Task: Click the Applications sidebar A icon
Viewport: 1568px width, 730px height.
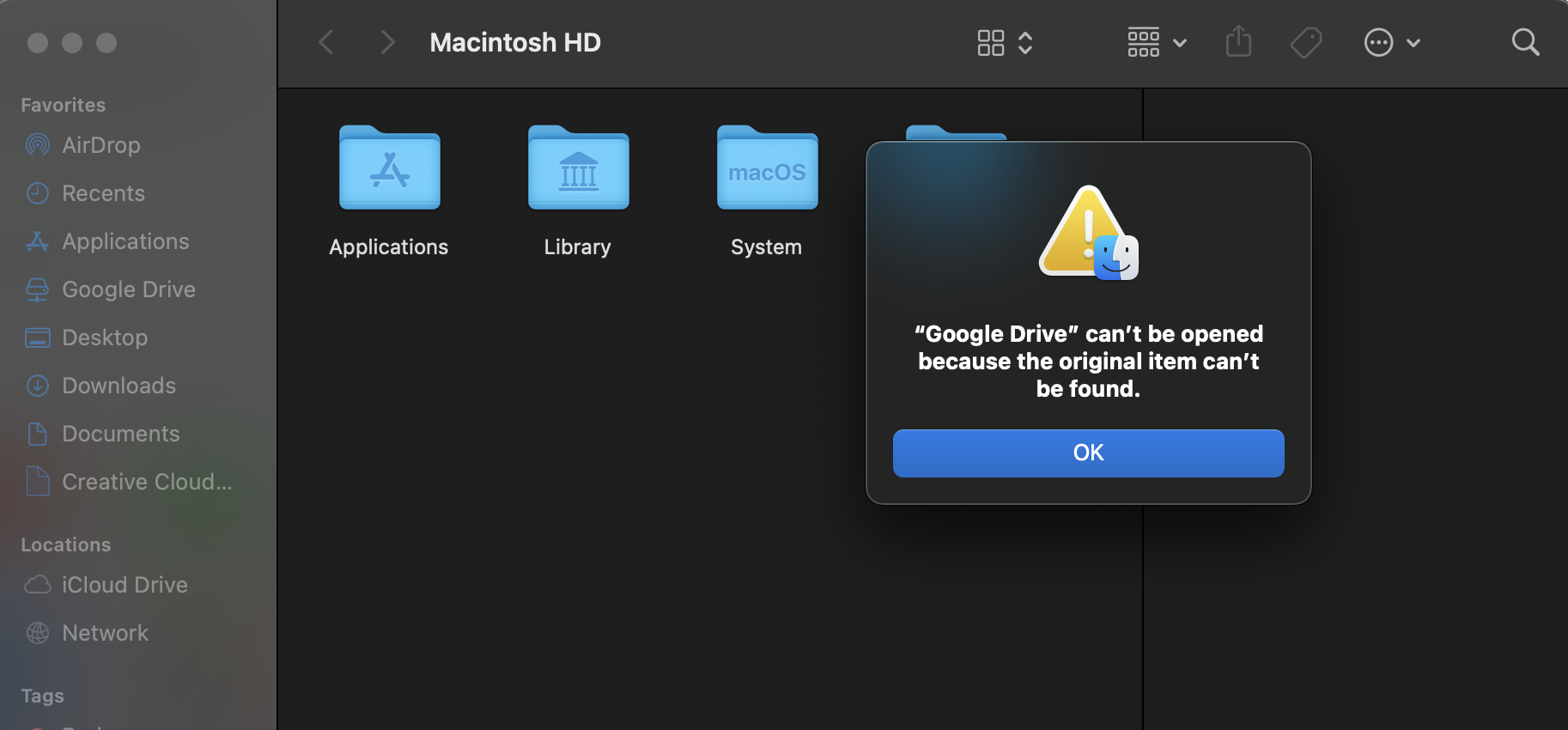Action: tap(38, 241)
